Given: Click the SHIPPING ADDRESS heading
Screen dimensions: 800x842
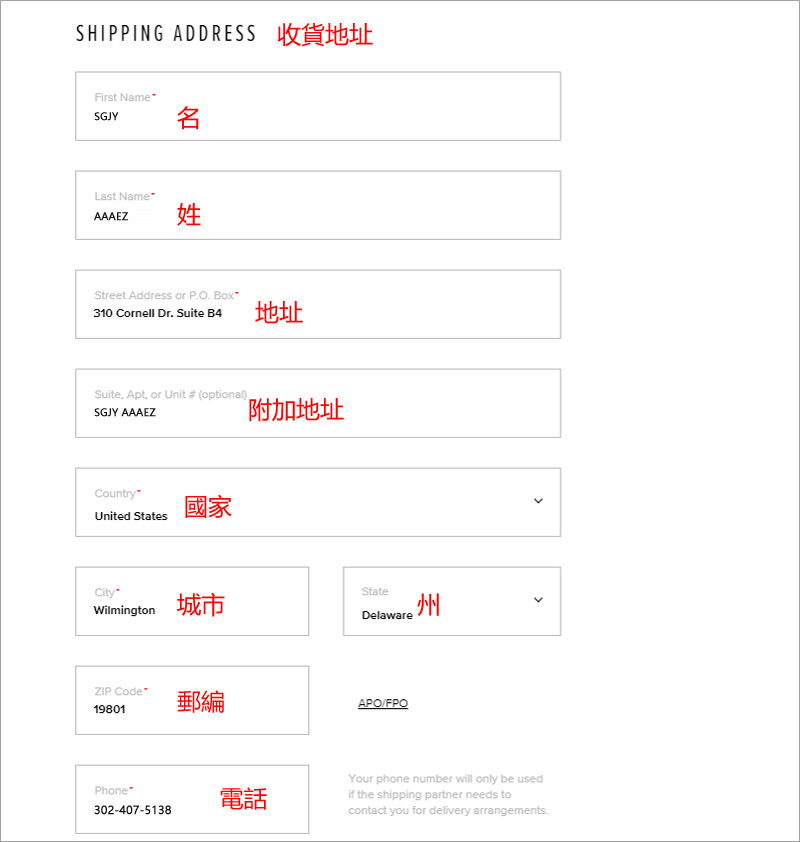Looking at the screenshot, I should (166, 34).
